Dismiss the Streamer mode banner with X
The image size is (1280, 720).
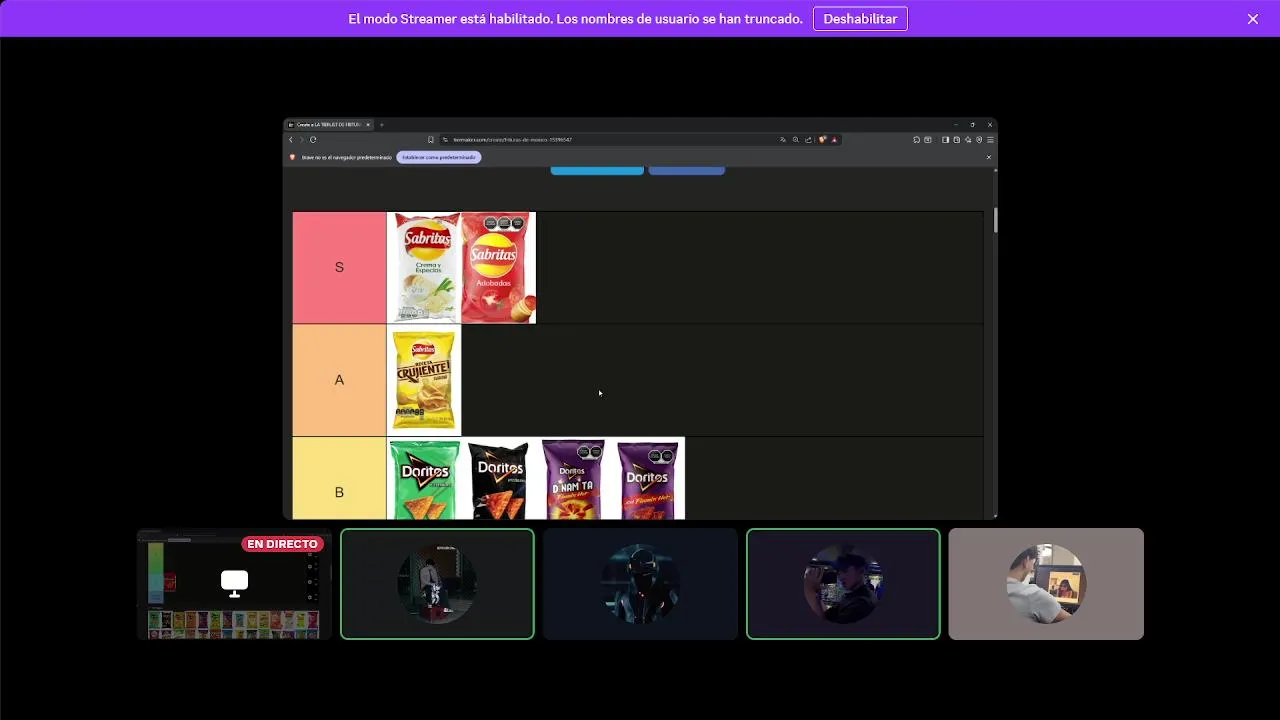click(1253, 19)
